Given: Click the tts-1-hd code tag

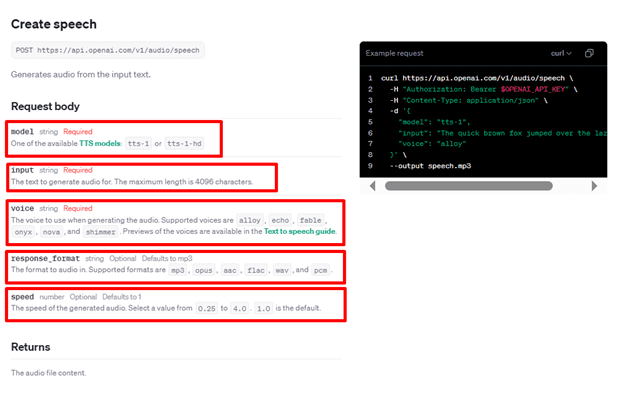Looking at the screenshot, I should pyautogui.click(x=184, y=143).
